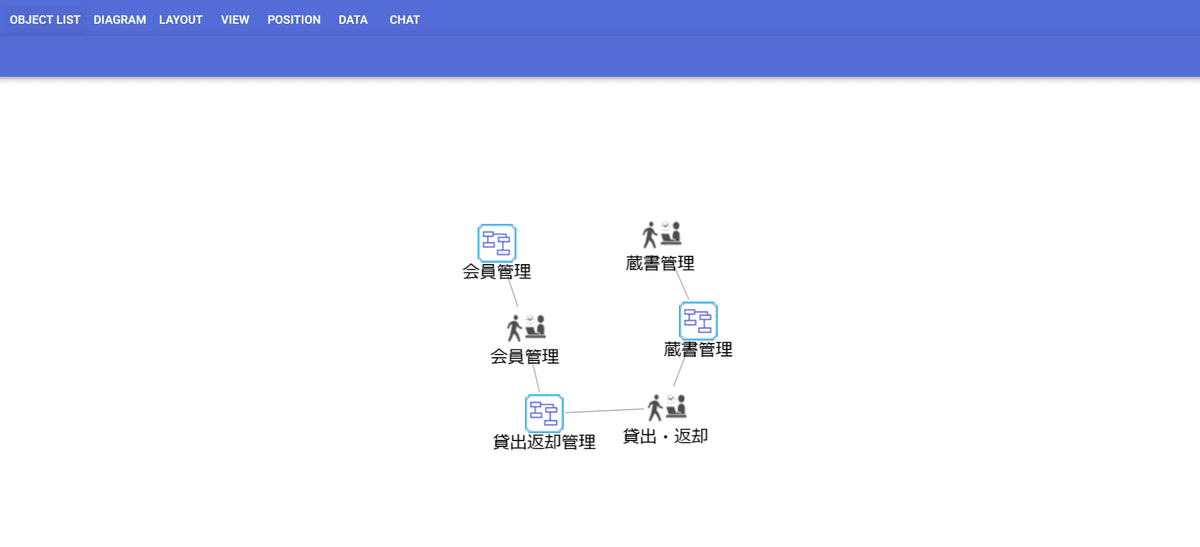
Task: Open the LAYOUT menu
Action: click(x=181, y=20)
